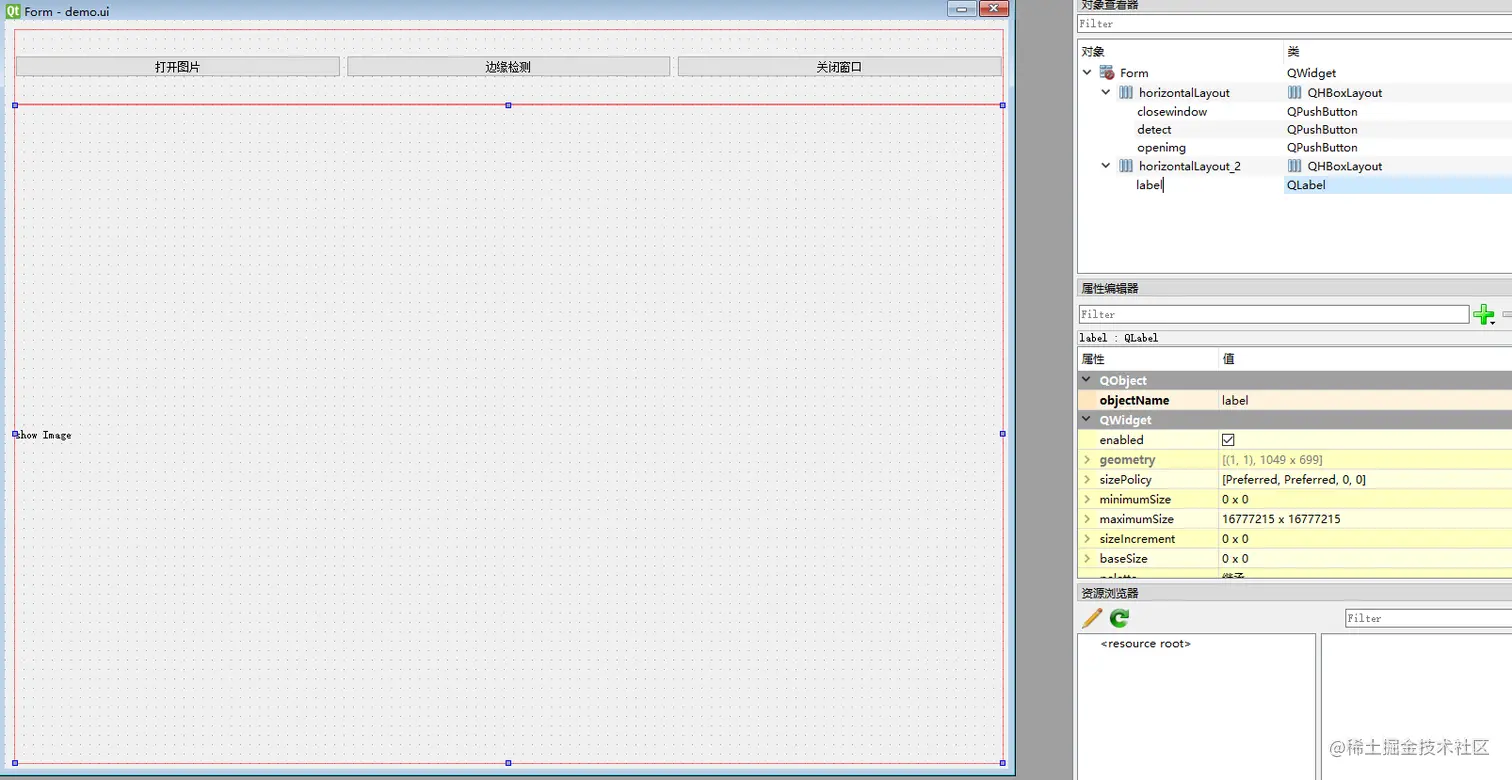Close the Form demo.ui window

(994, 9)
